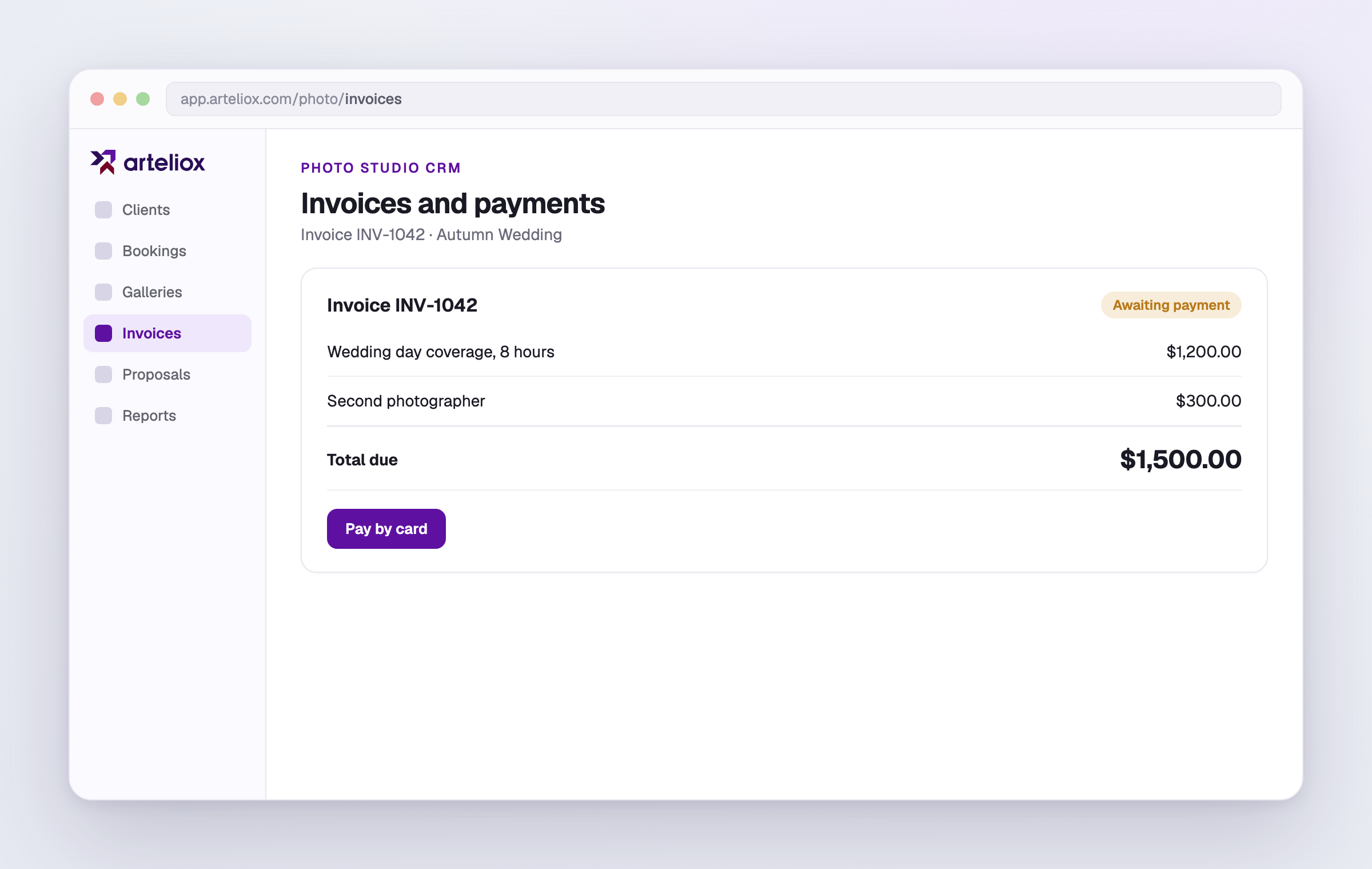This screenshot has width=1372, height=869.
Task: Click the green maximize window button
Action: pos(143,99)
